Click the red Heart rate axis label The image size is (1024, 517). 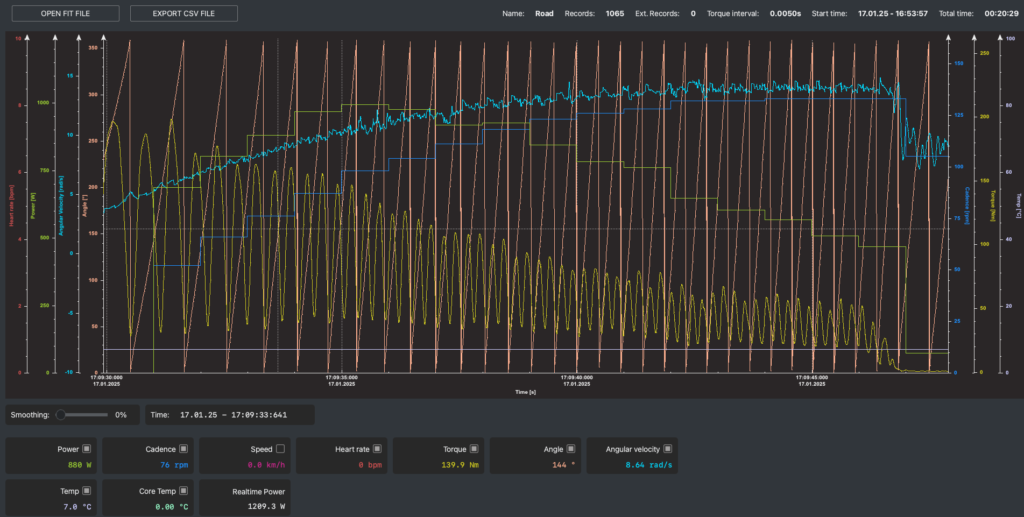tap(11, 208)
